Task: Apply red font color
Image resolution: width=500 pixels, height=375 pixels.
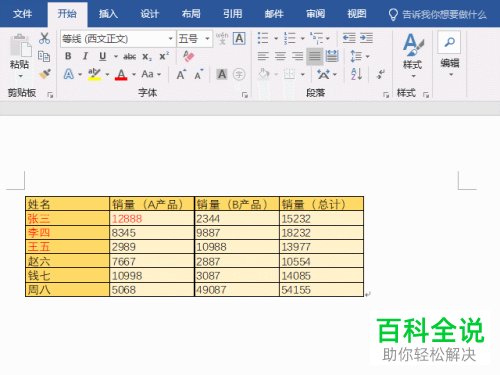Action: (x=121, y=74)
